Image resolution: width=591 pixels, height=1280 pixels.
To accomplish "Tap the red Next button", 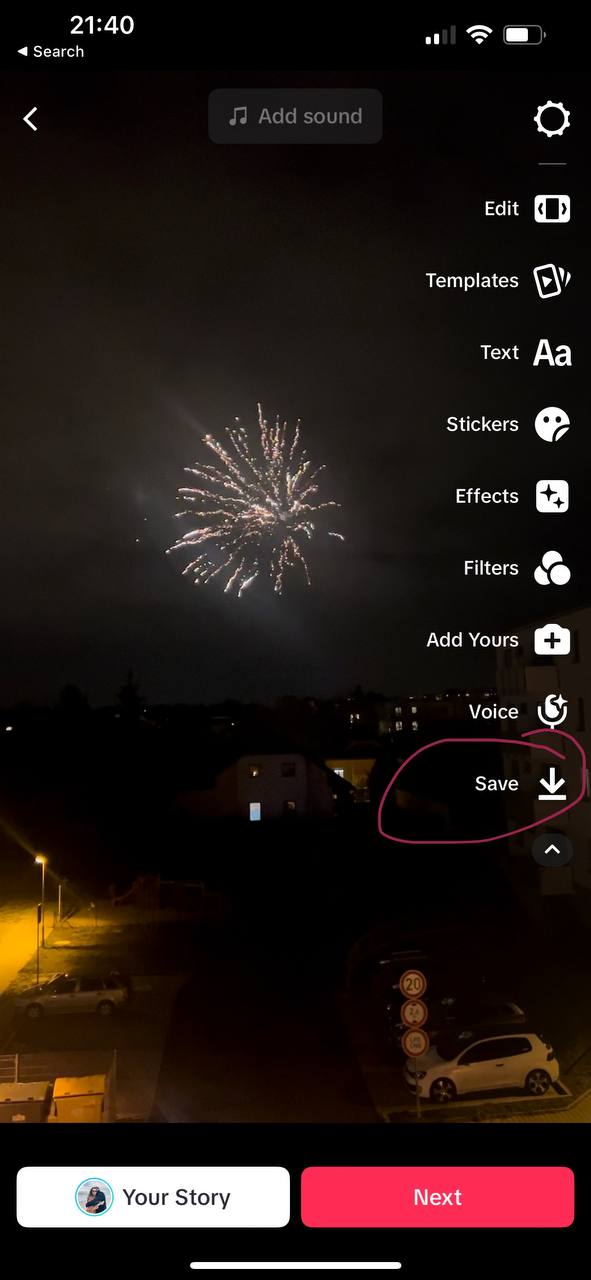I will [438, 1197].
